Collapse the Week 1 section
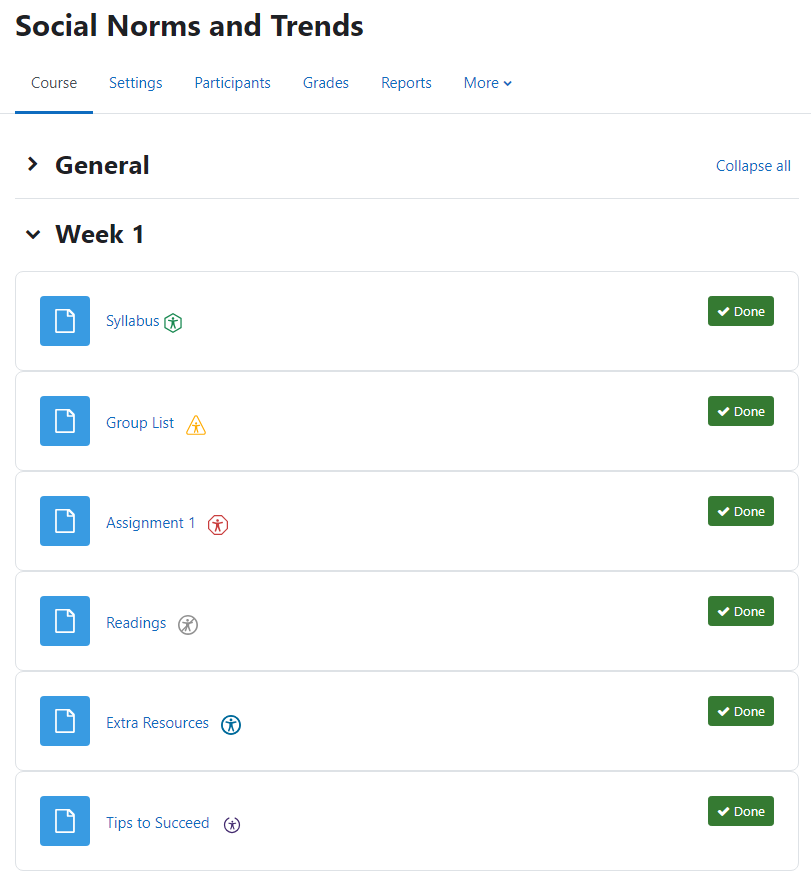 (33, 235)
